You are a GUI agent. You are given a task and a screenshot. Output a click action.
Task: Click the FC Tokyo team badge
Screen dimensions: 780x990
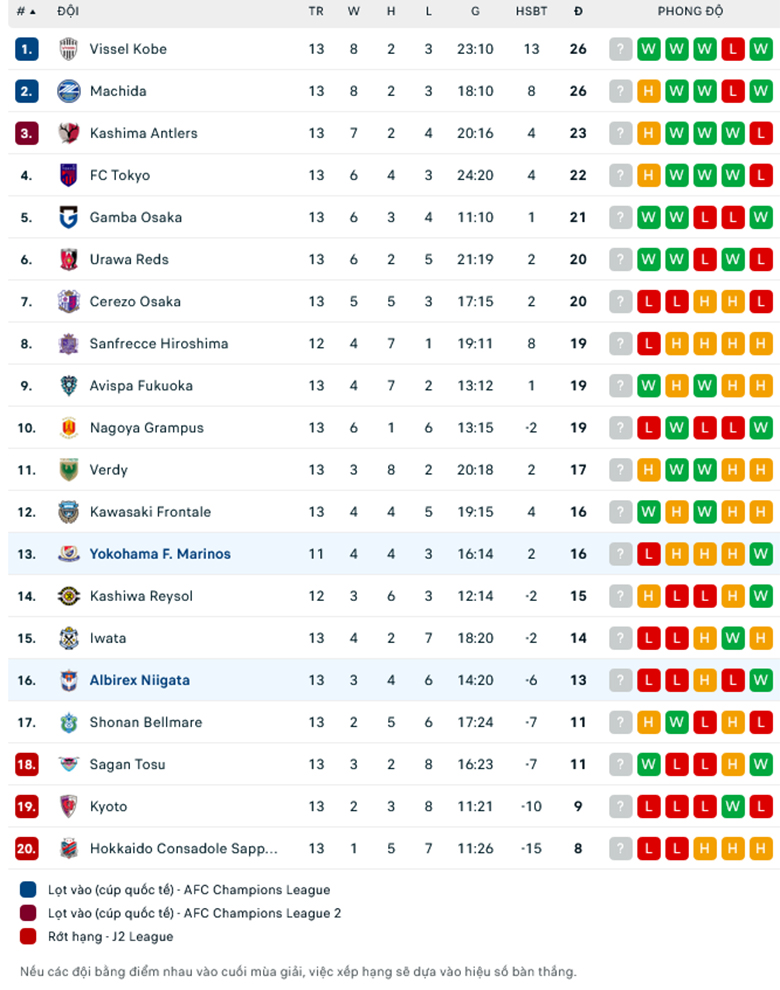(x=68, y=175)
